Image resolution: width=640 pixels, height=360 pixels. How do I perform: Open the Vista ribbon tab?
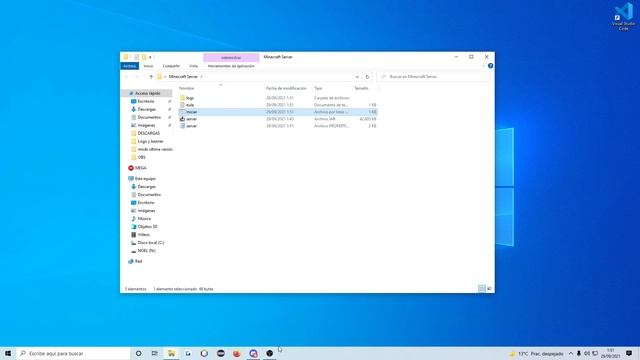point(193,66)
